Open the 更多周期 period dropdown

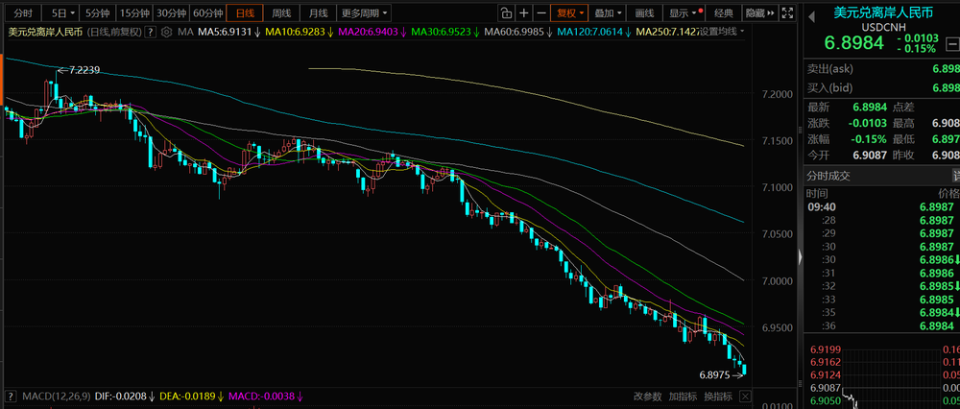point(364,12)
